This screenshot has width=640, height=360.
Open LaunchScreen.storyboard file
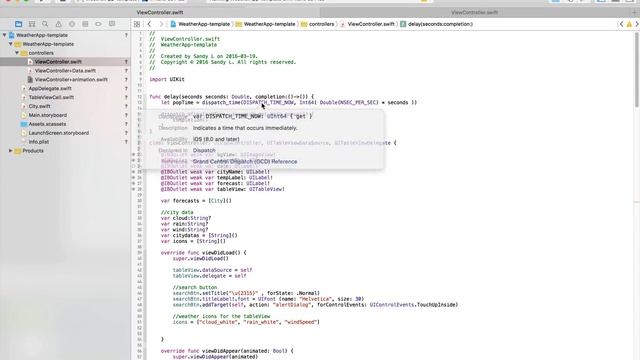pyautogui.click(x=58, y=133)
